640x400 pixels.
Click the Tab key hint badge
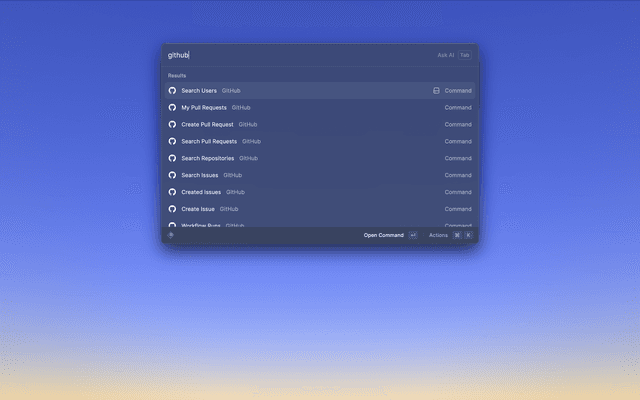pyautogui.click(x=464, y=55)
